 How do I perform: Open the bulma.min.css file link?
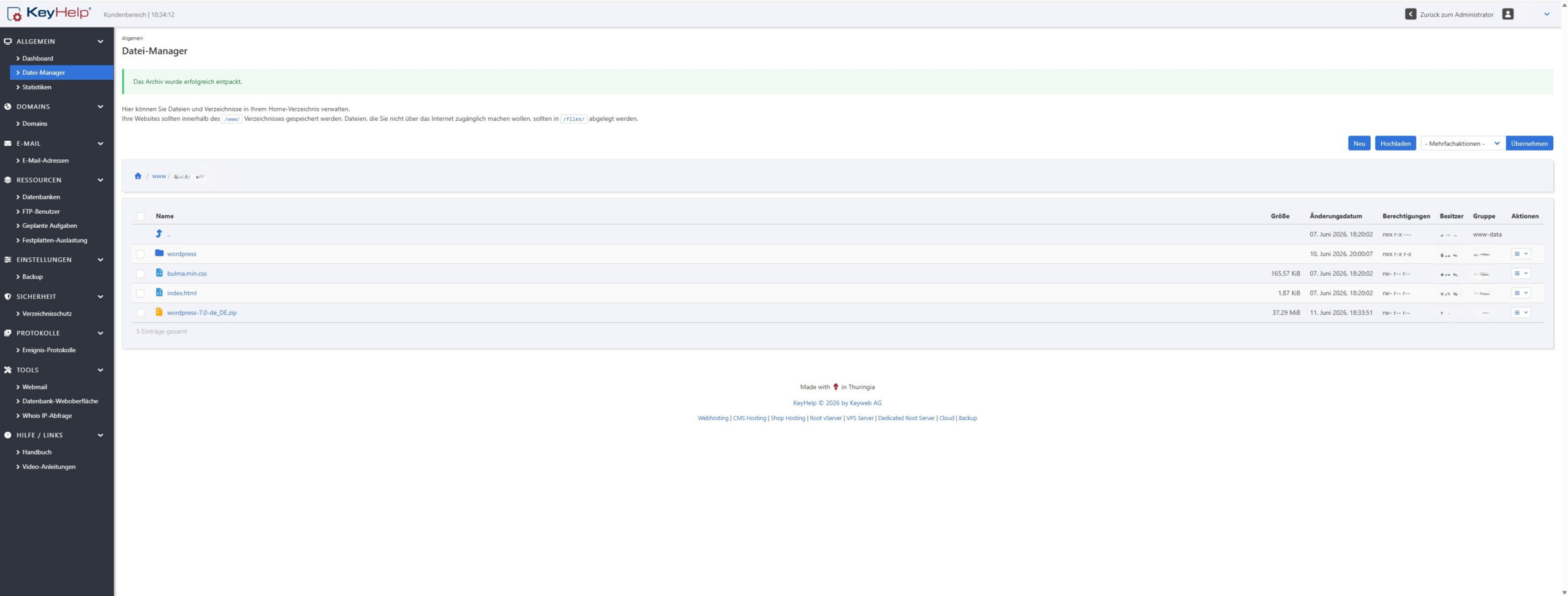click(x=187, y=273)
